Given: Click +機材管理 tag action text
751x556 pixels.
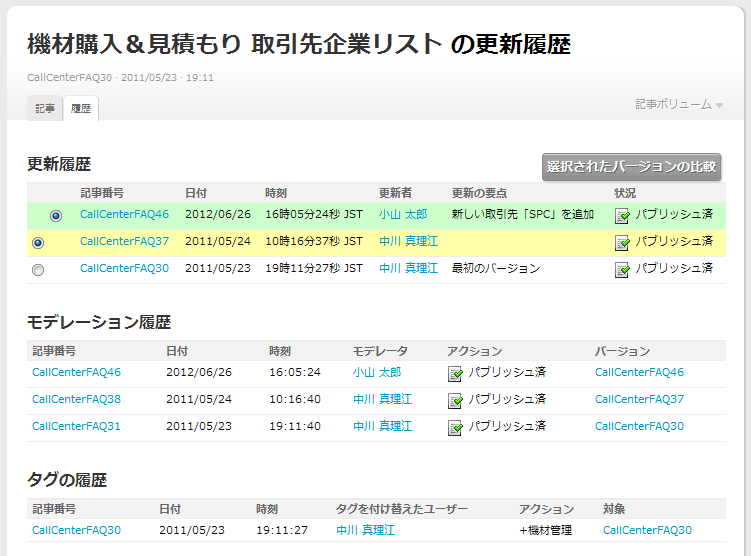Looking at the screenshot, I should pyautogui.click(x=546, y=530).
